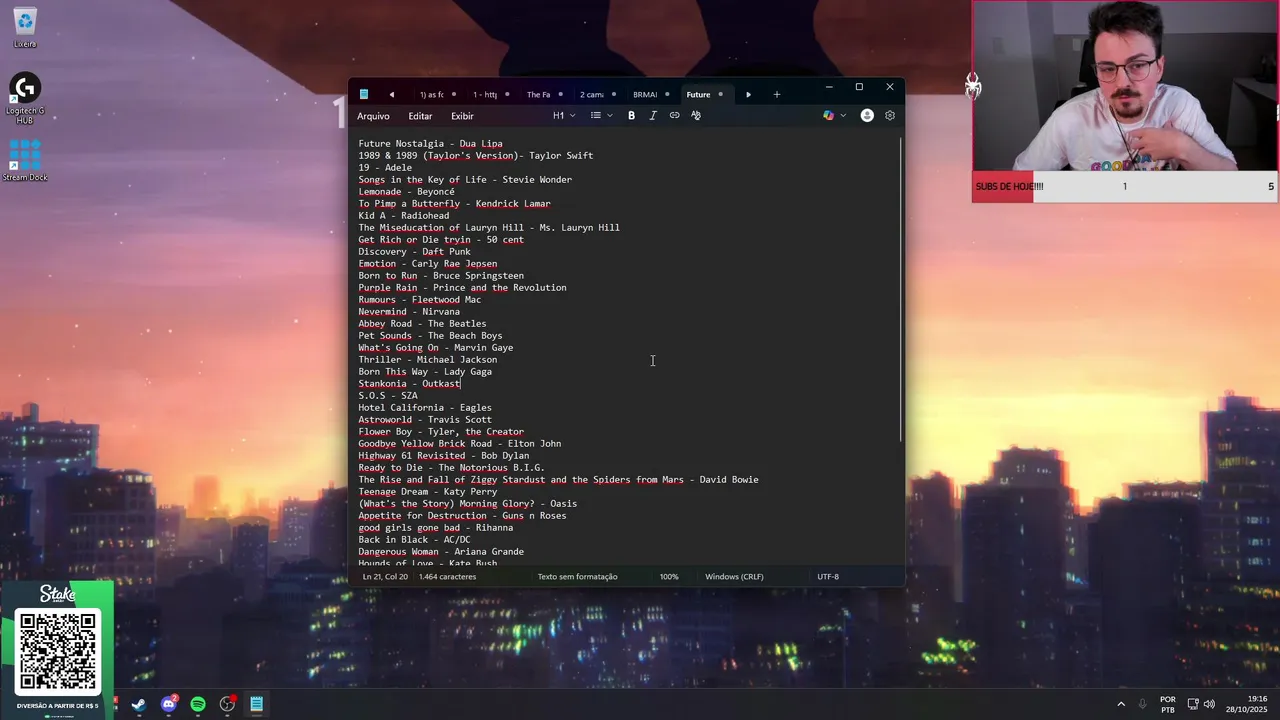Click the line '19 - Adele'
1280x720 pixels.
point(385,168)
